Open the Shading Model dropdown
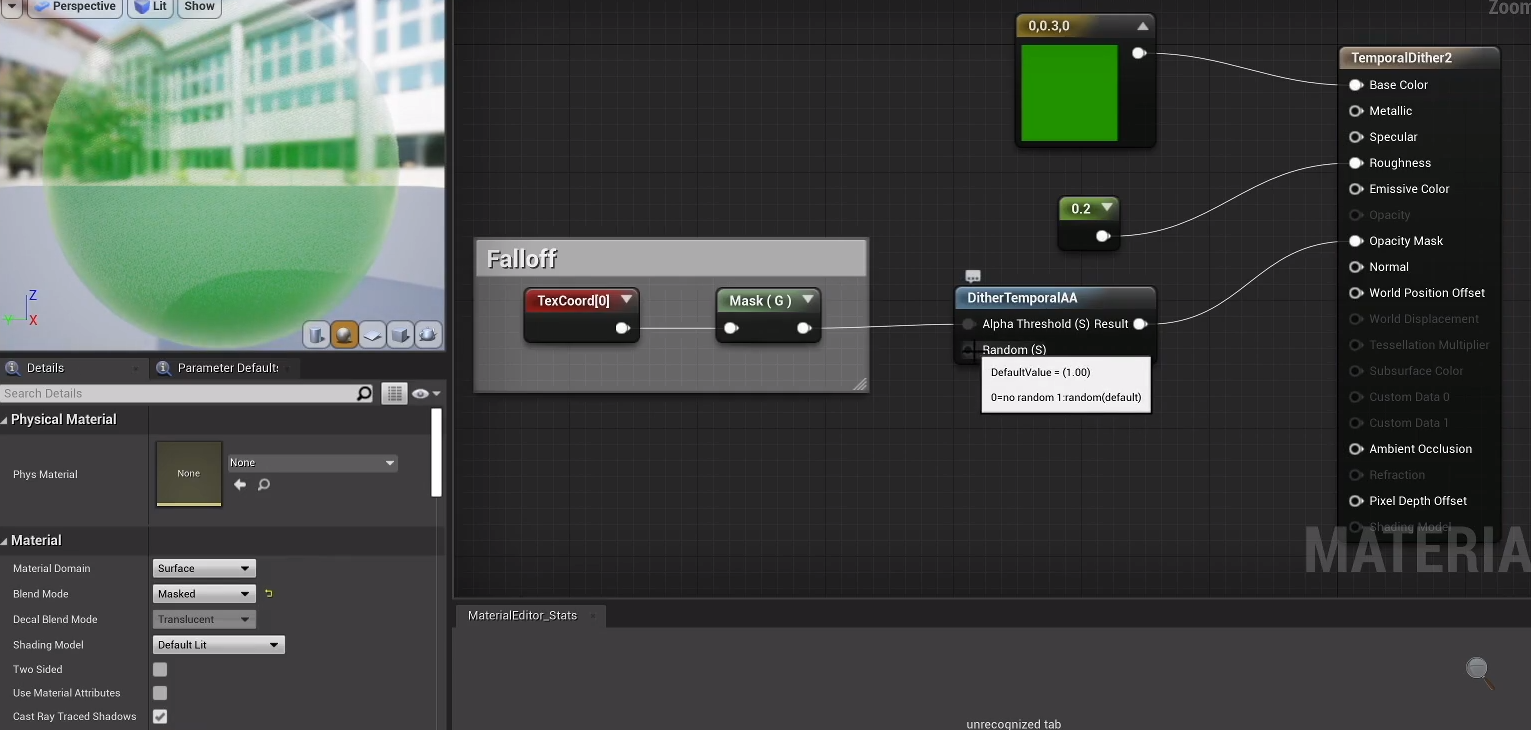Viewport: 1531px width, 730px height. [218, 644]
